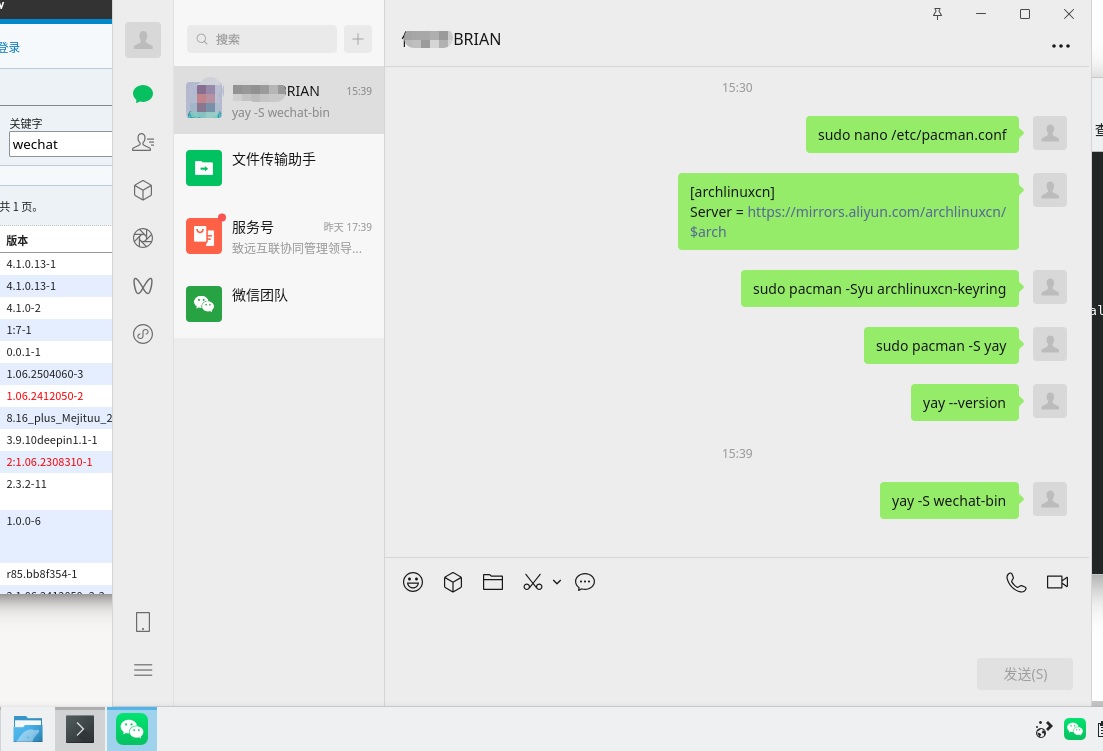Open the Contacts icon in the sidebar
The width and height of the screenshot is (1103, 751).
[x=143, y=142]
